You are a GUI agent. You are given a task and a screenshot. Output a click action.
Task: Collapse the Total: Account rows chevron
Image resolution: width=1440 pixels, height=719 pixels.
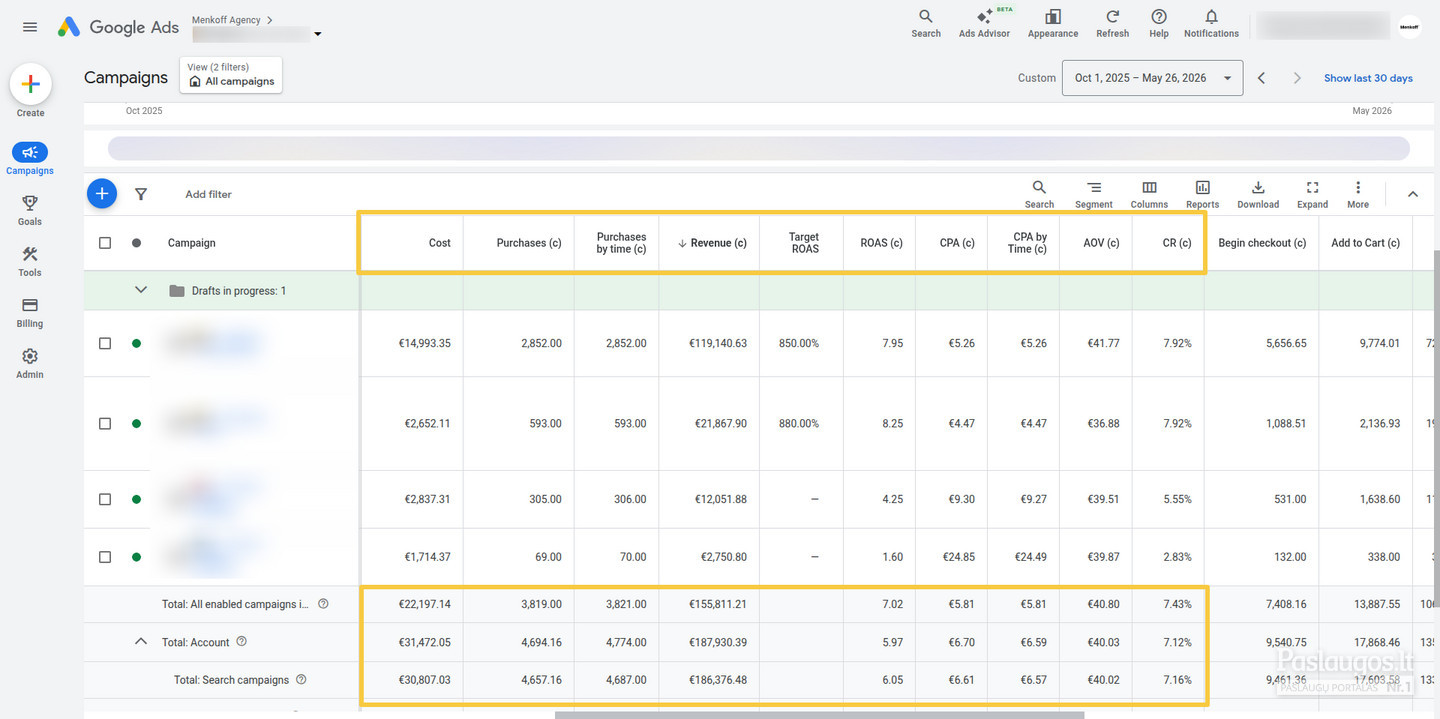(141, 642)
